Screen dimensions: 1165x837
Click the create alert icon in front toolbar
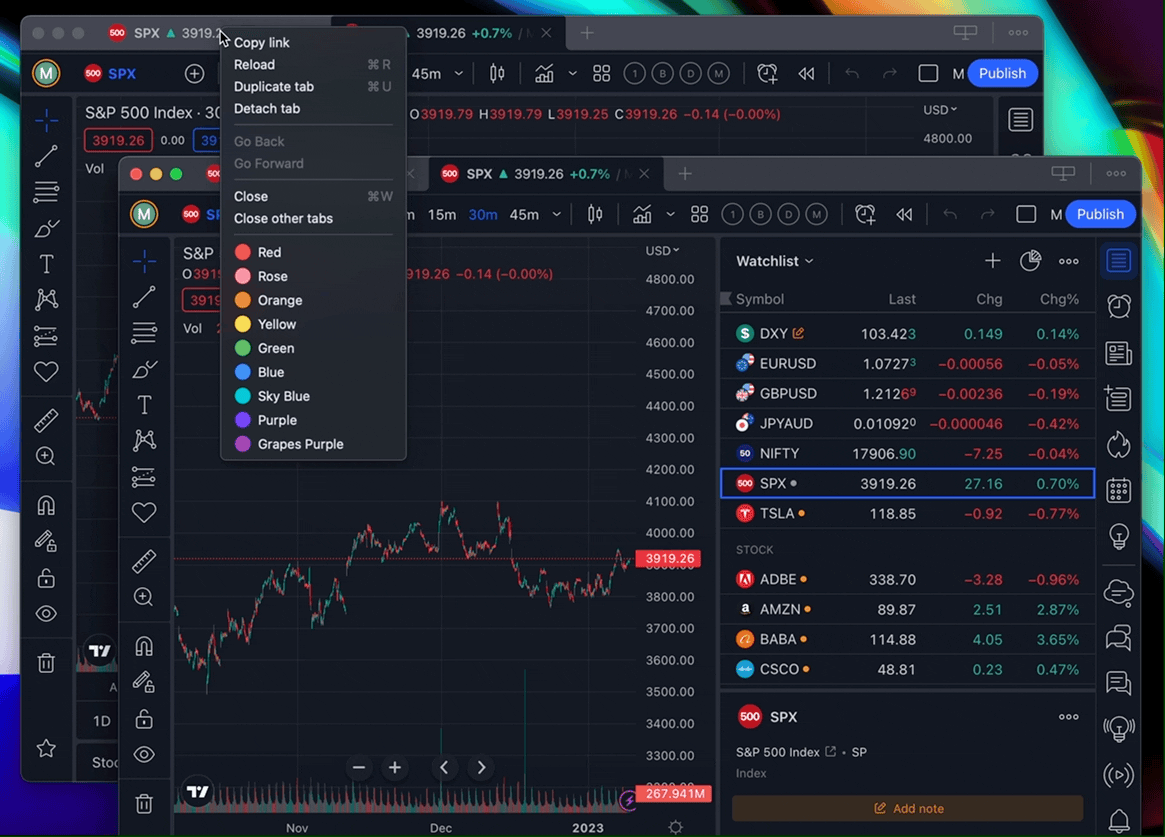coord(865,215)
